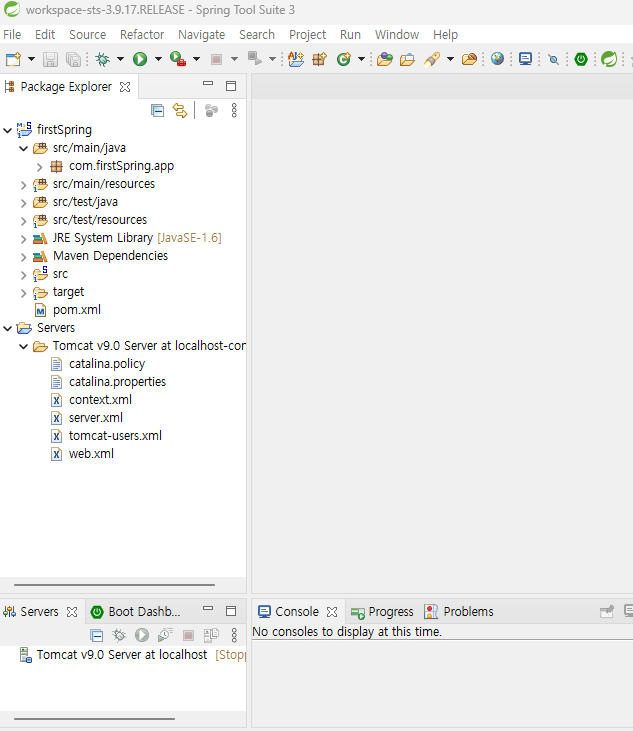Image resolution: width=633 pixels, height=731 pixels.
Task: Close the Package Explorer tab
Action: [125, 87]
